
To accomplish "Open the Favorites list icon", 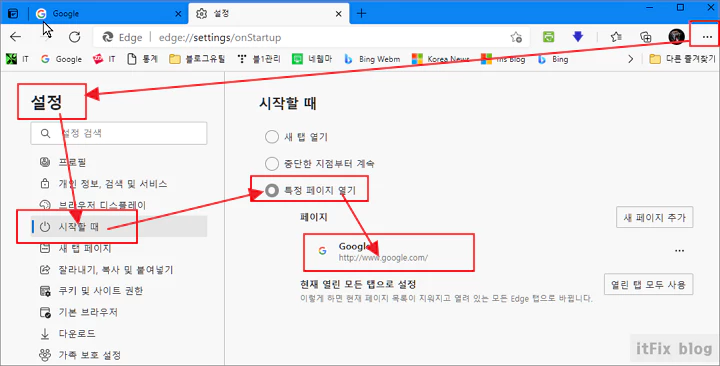I will [x=616, y=37].
